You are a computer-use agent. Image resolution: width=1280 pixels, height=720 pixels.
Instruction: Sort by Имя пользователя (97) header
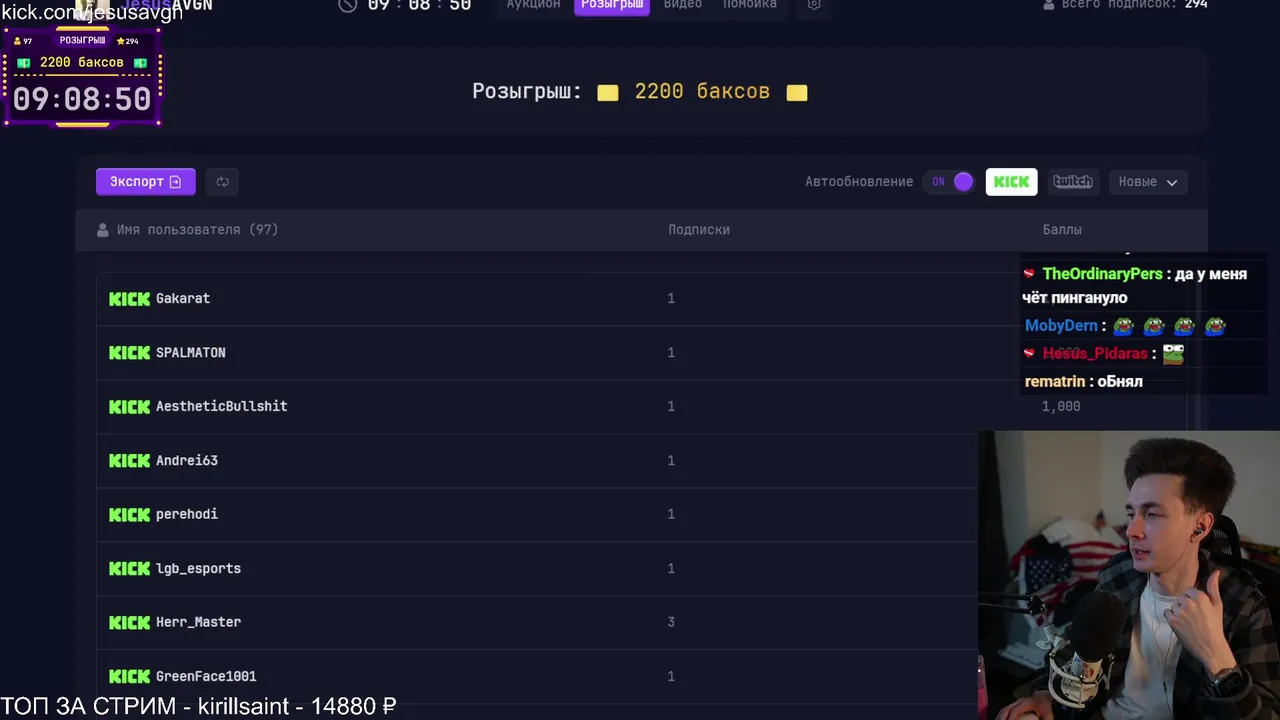point(197,230)
